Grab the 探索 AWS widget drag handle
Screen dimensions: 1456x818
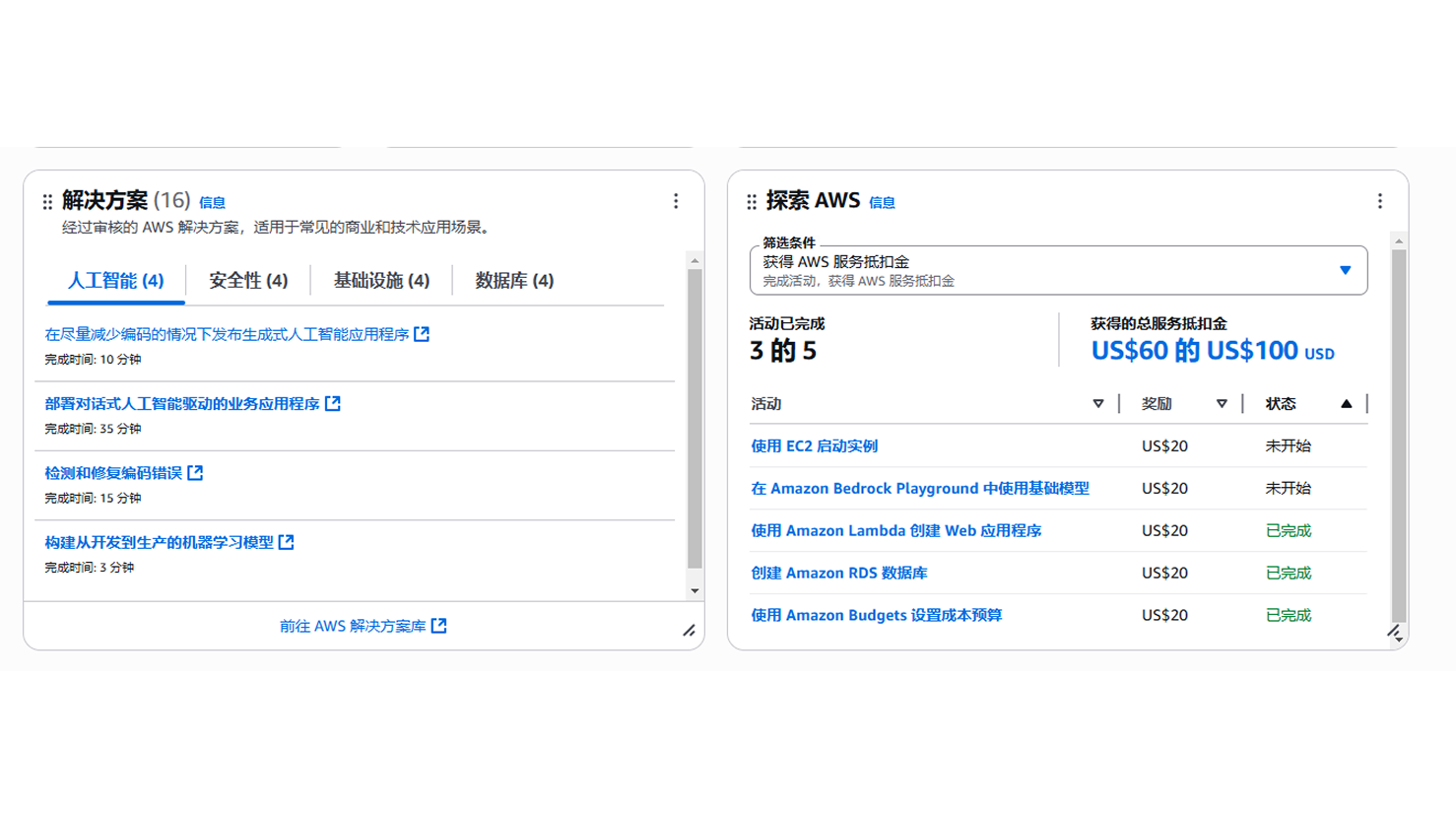752,202
